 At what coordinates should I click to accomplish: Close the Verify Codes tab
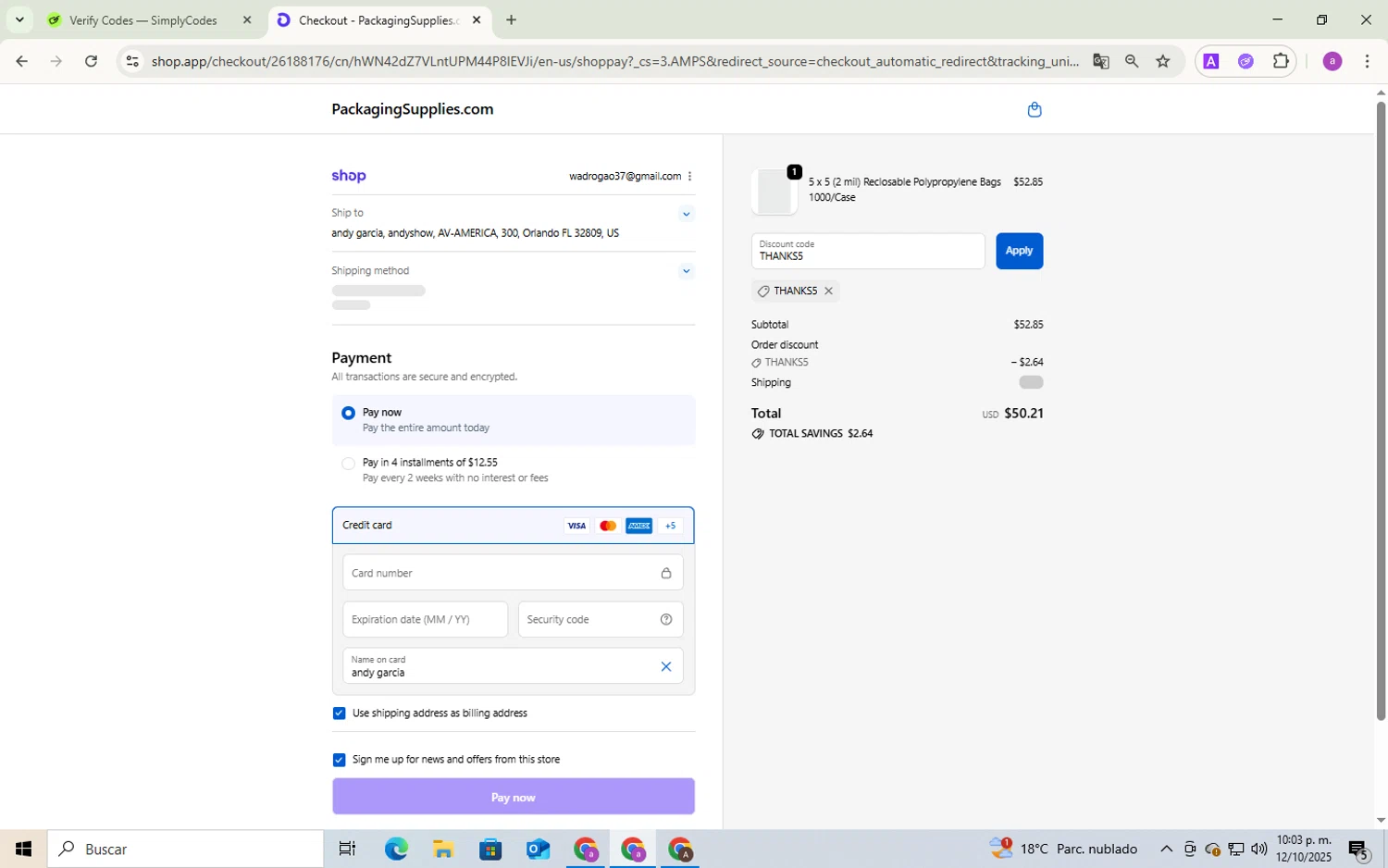pyautogui.click(x=247, y=20)
